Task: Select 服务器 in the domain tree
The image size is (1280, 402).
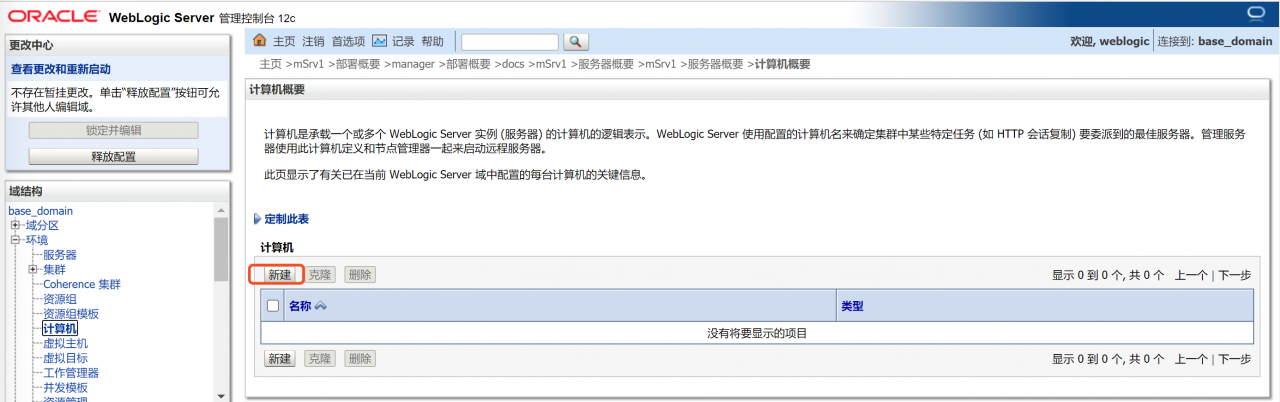Action: [x=60, y=255]
